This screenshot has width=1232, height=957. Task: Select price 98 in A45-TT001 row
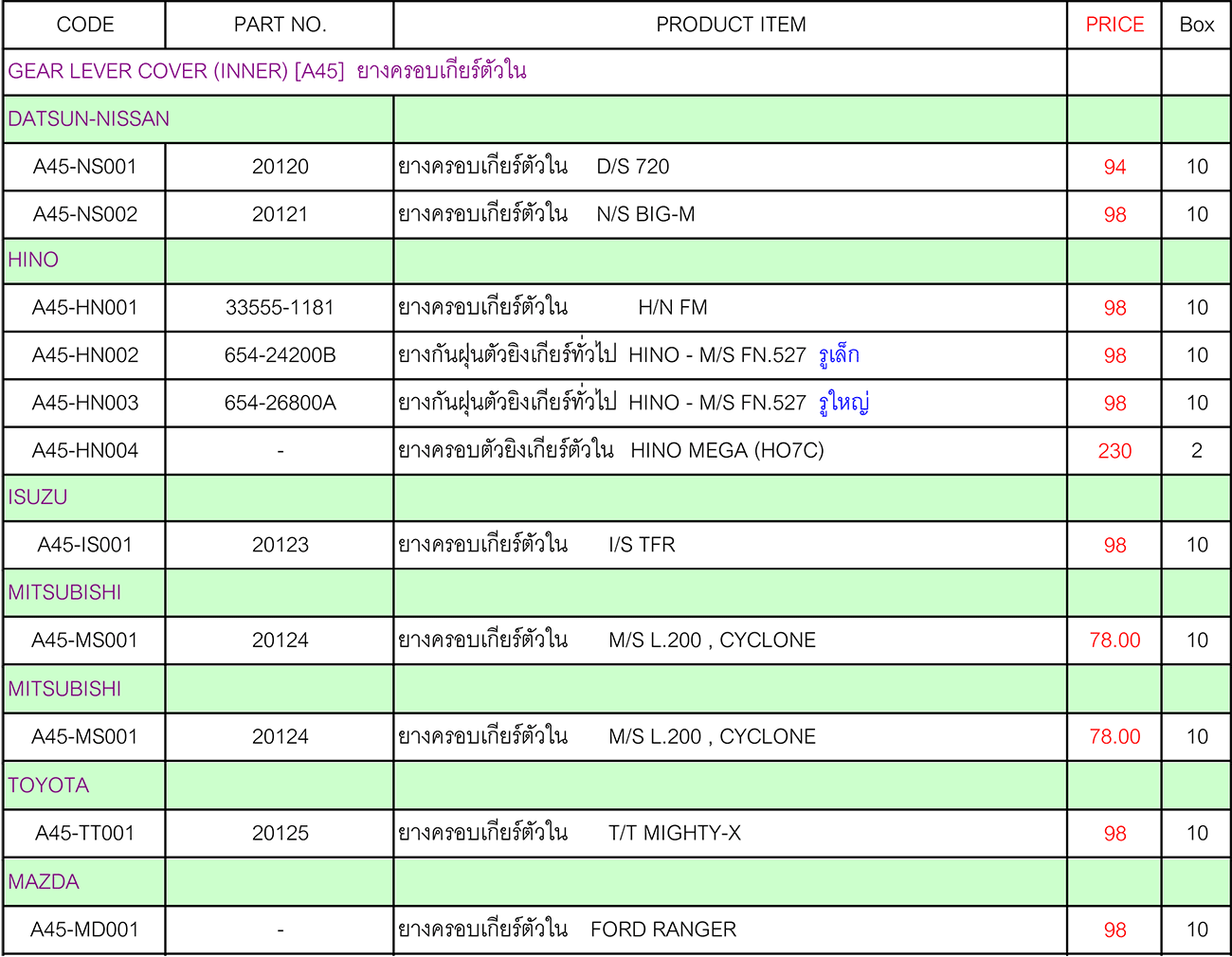[1114, 833]
